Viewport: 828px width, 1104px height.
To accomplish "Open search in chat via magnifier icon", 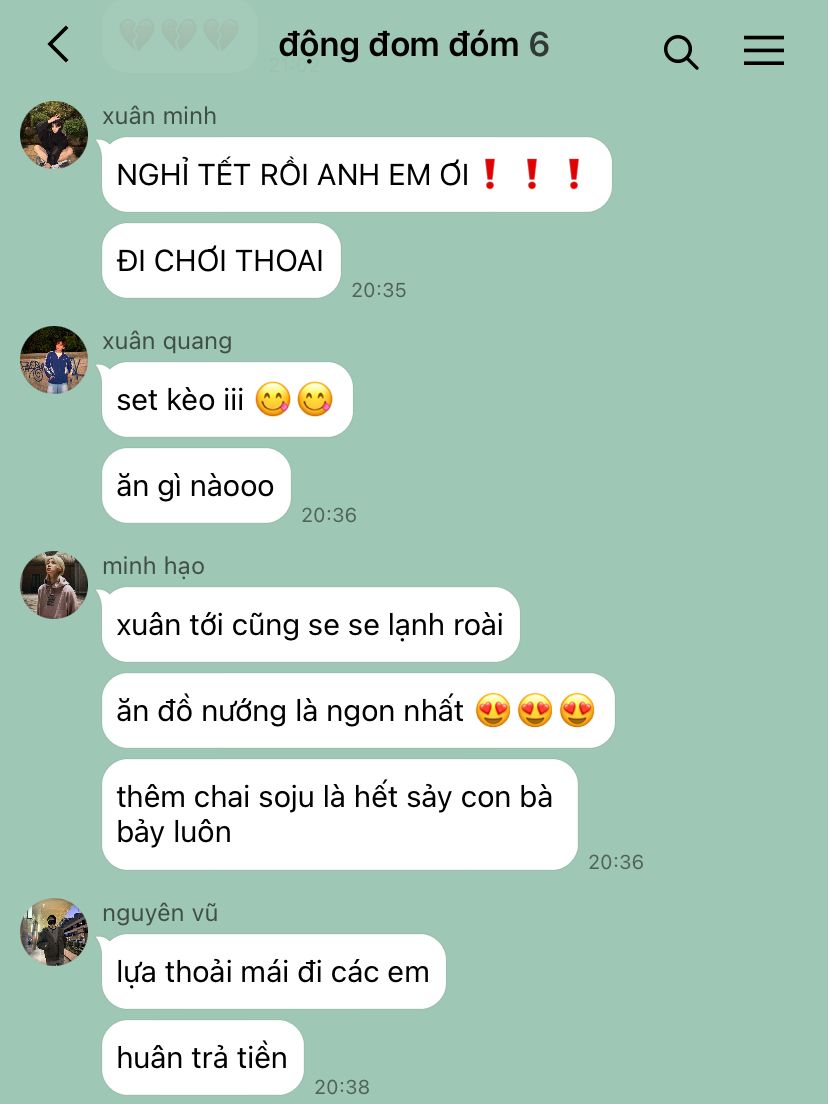I will (681, 52).
